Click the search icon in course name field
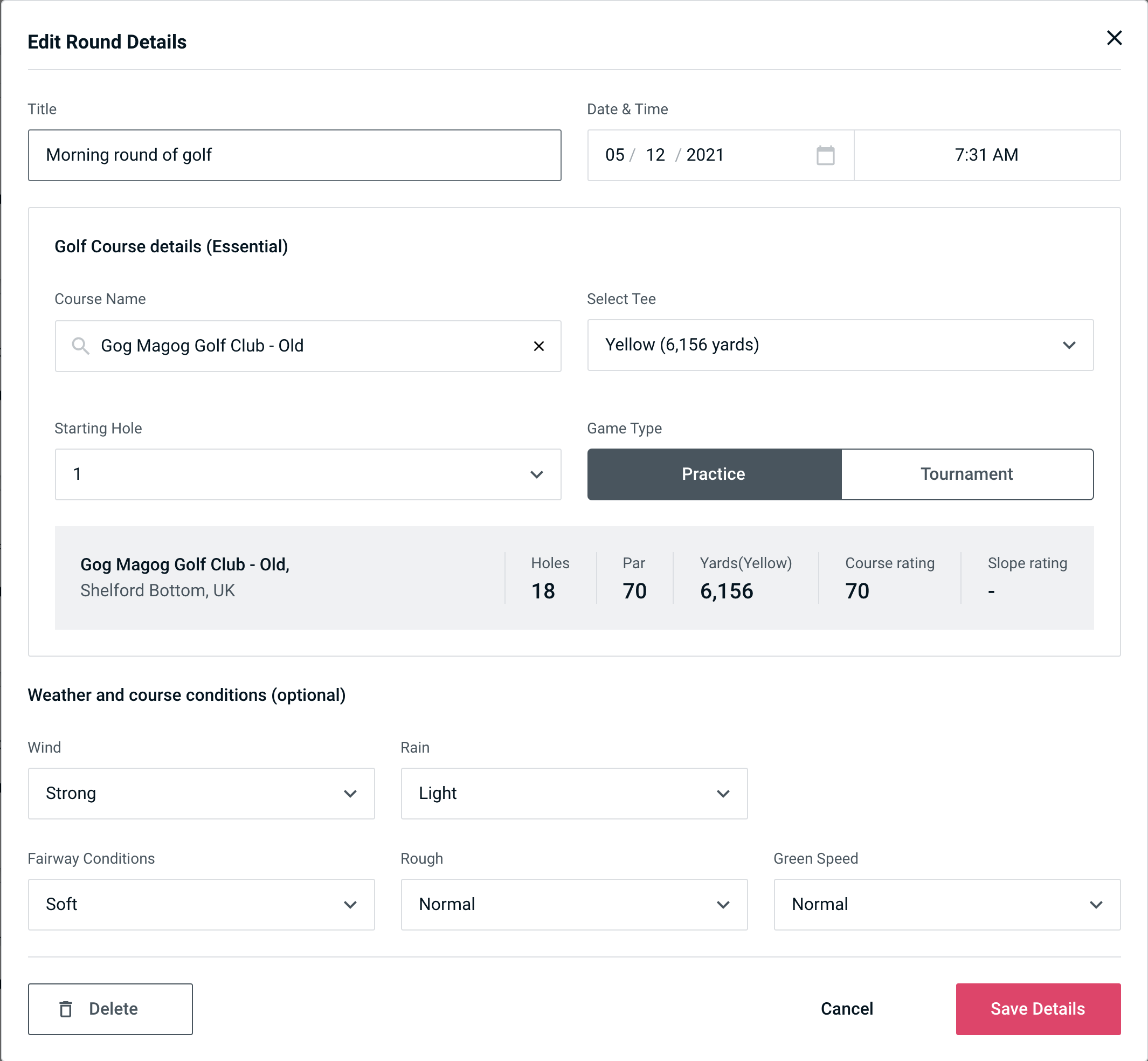The image size is (1148, 1061). click(x=80, y=345)
